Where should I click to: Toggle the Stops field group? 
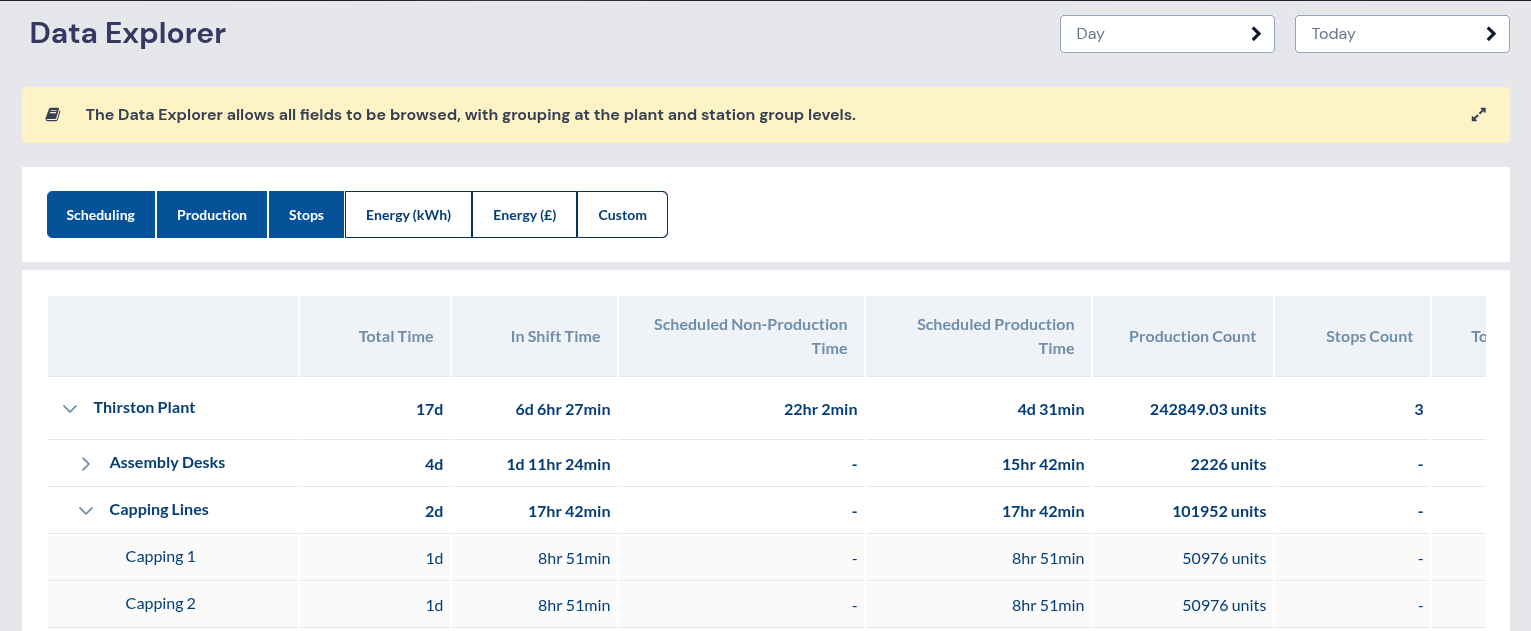click(306, 215)
